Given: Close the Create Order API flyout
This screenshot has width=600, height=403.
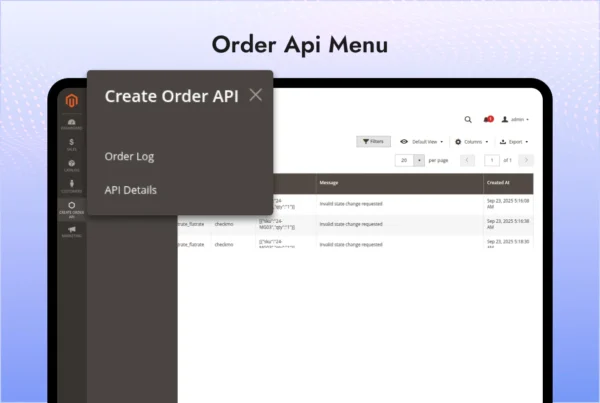Looking at the screenshot, I should coord(256,95).
